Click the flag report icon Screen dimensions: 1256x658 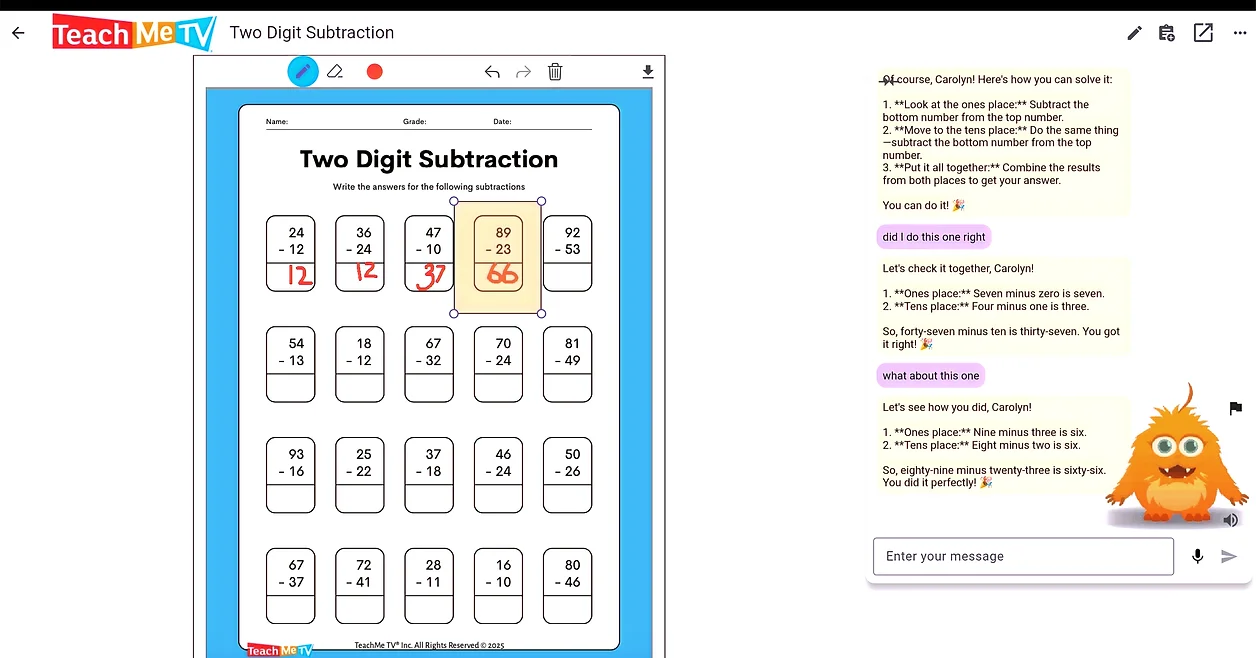(1236, 408)
